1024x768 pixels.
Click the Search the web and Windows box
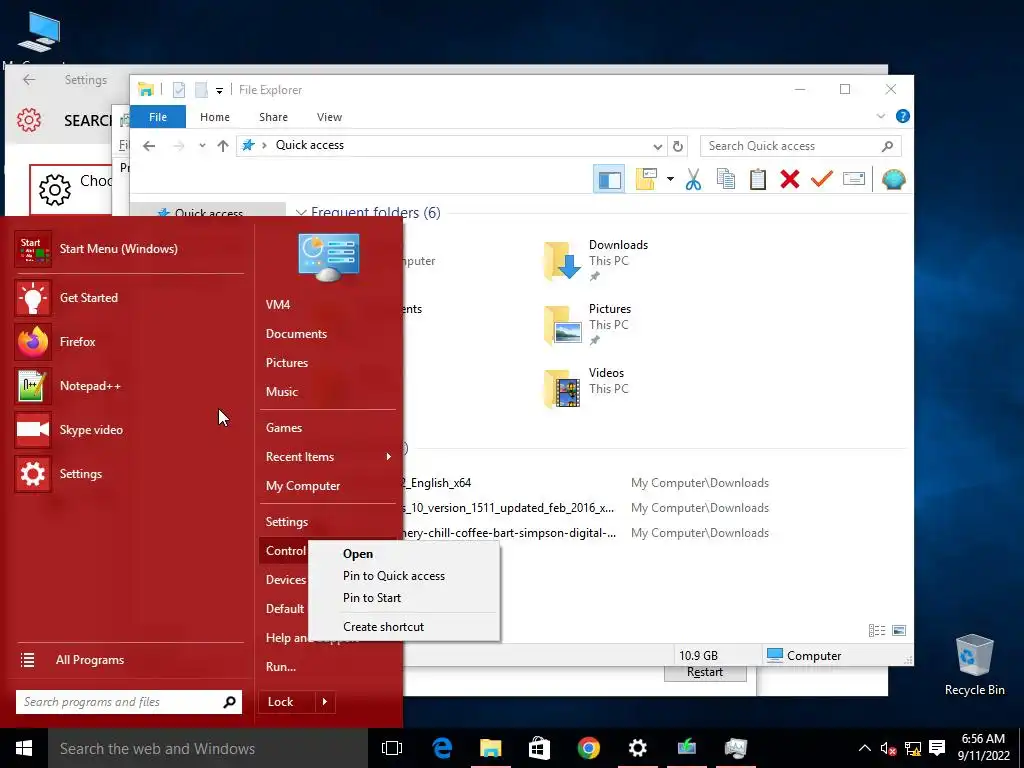208,748
